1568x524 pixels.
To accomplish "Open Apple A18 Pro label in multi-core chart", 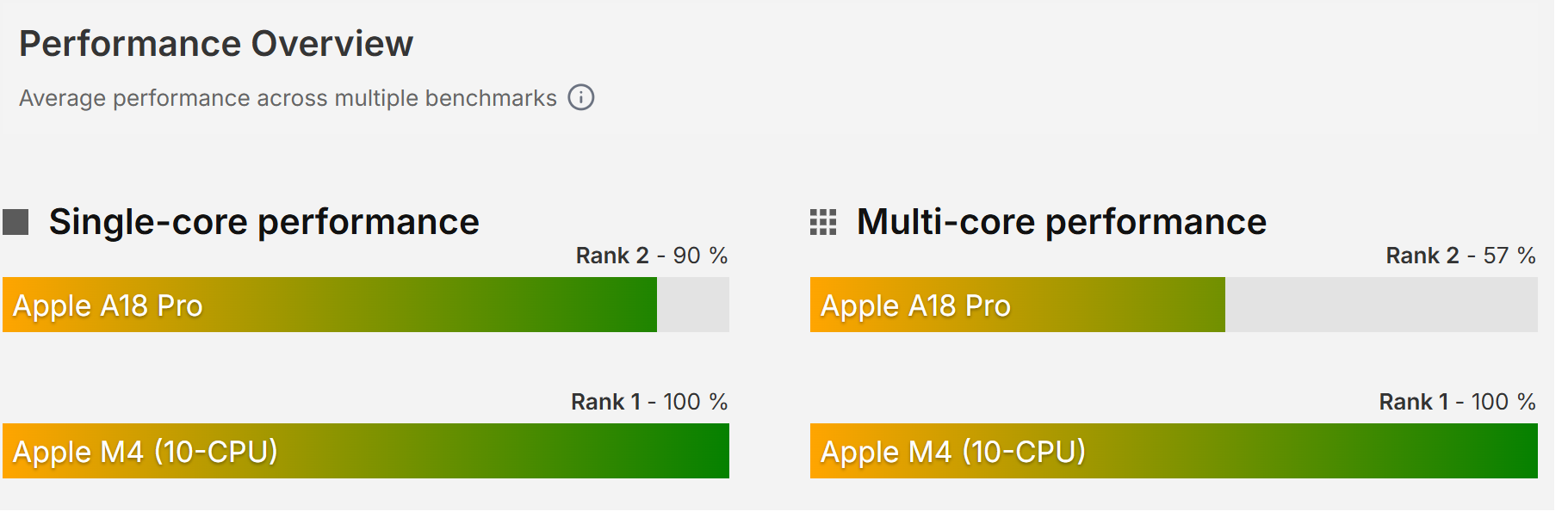I will [915, 305].
